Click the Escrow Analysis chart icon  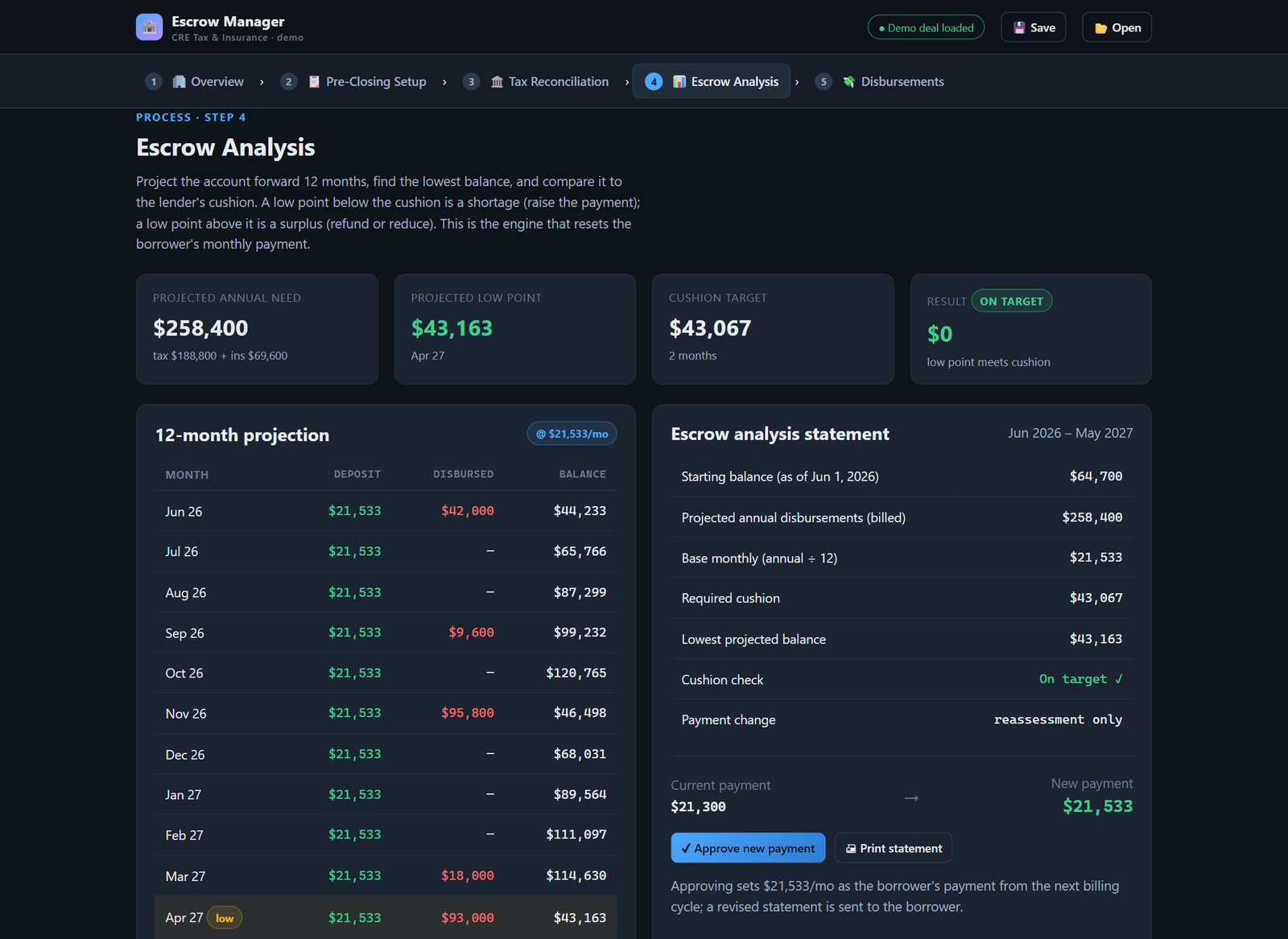coord(679,81)
